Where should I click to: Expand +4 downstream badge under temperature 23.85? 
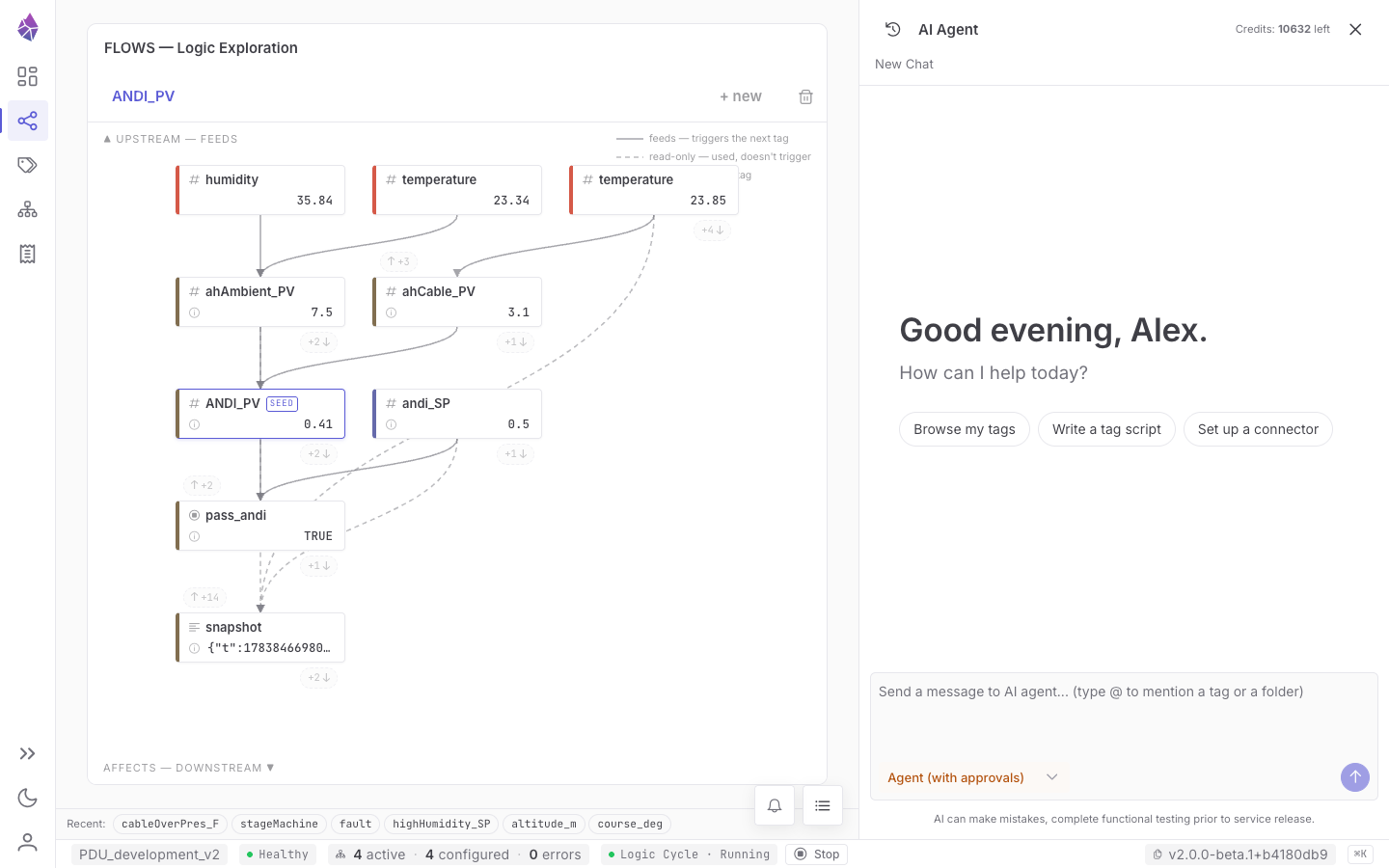[713, 231]
